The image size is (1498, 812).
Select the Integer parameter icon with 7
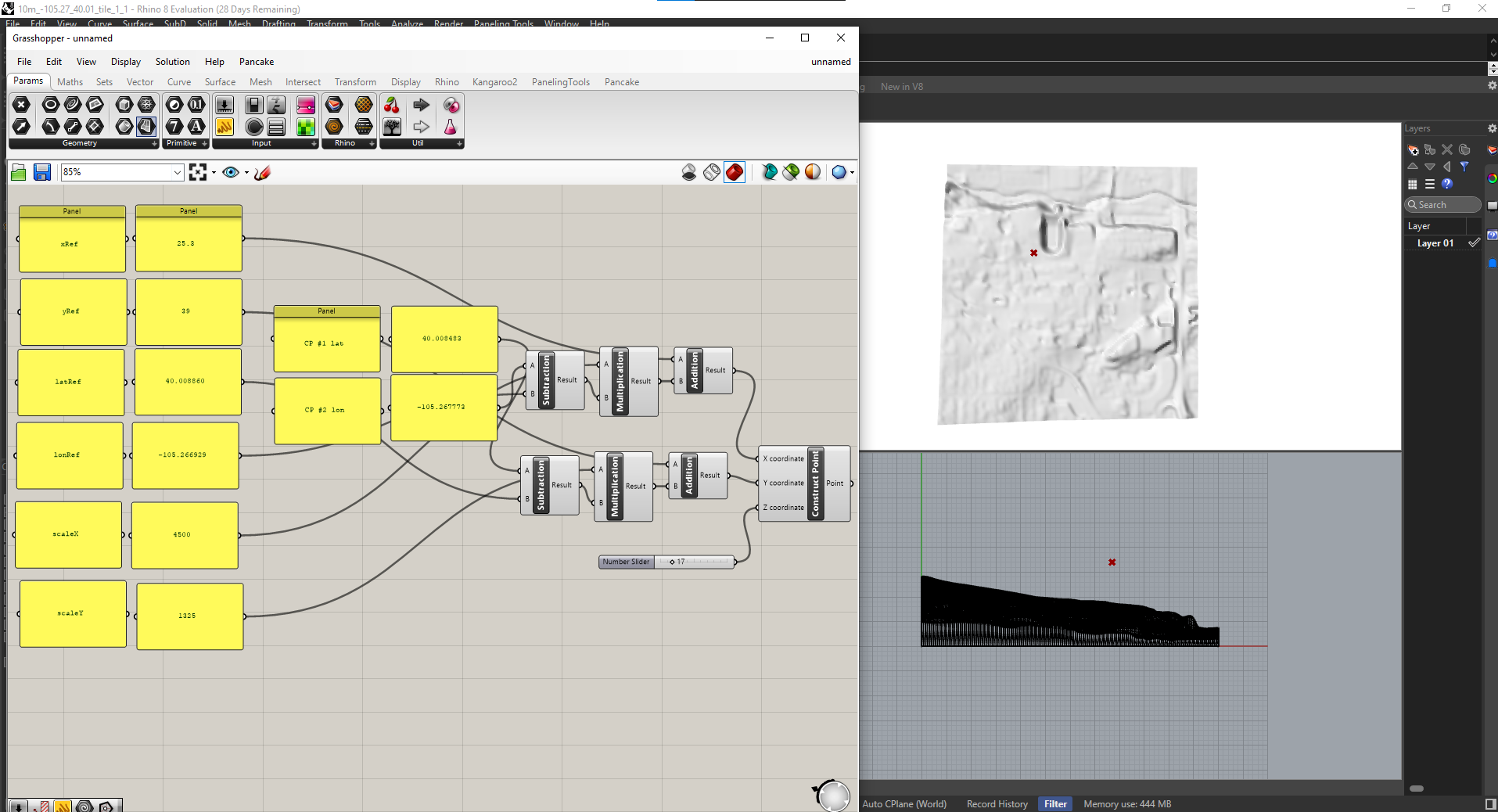pos(174,126)
